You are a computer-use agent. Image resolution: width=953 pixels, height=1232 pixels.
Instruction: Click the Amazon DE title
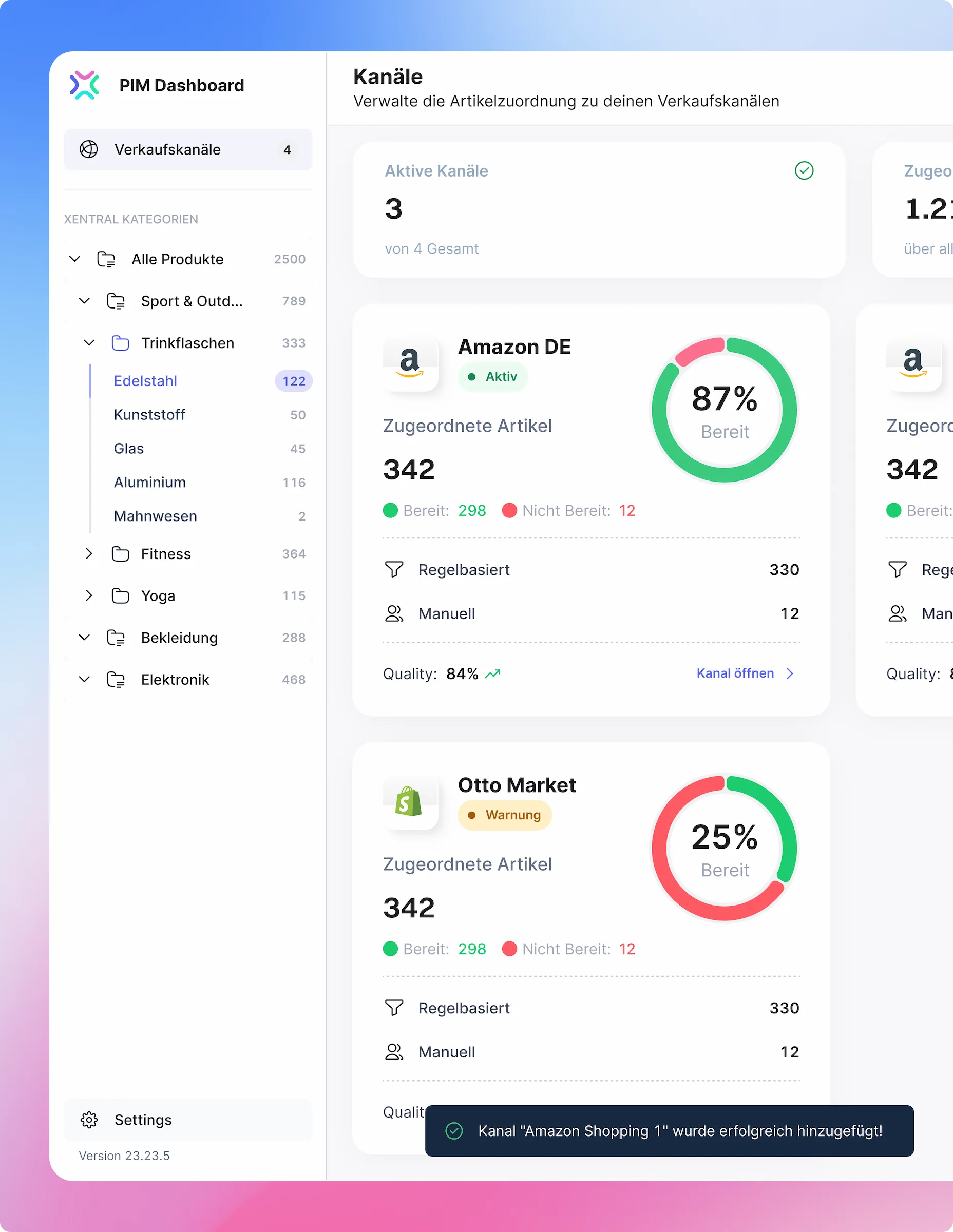point(514,346)
